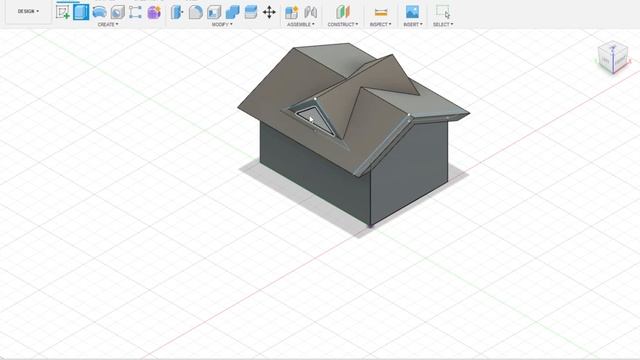Select the Extrude tool icon

81,12
